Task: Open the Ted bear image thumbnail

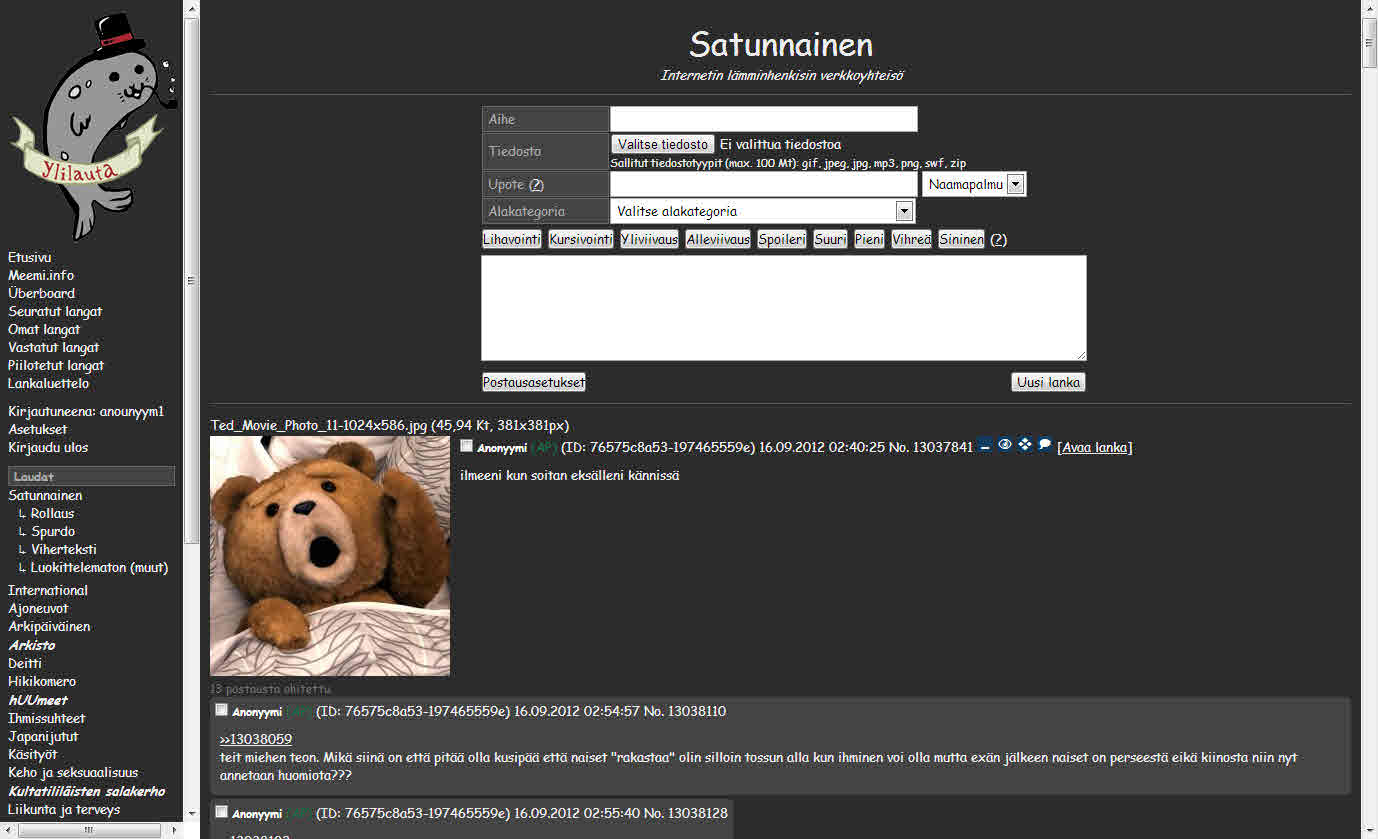Action: (330, 556)
